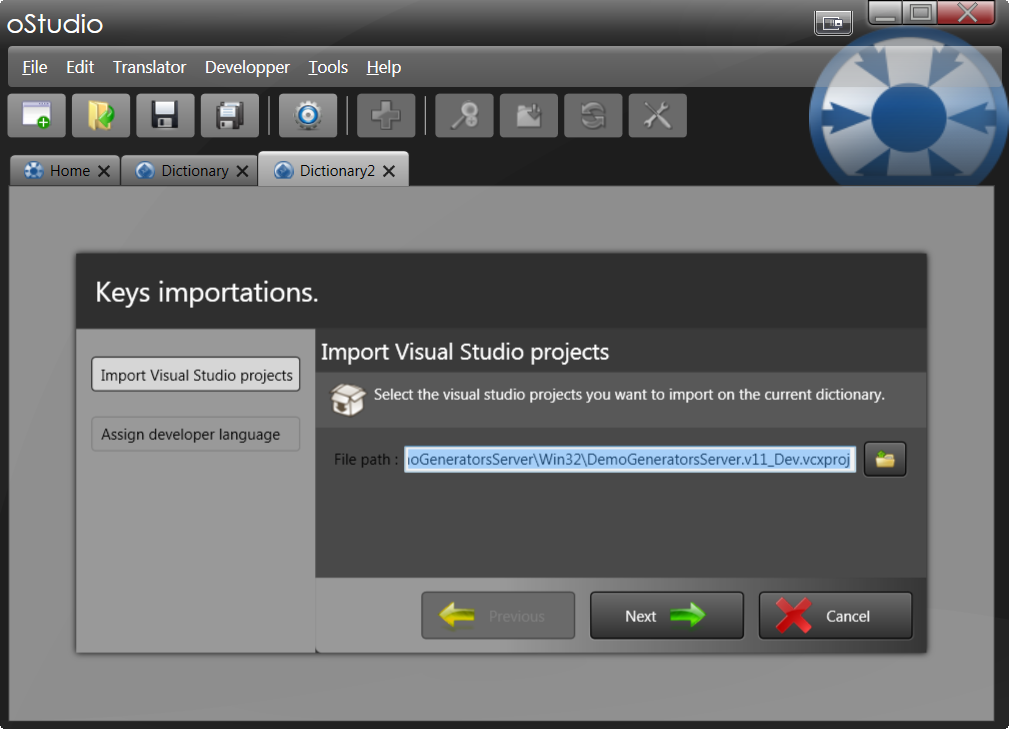Minimize the oStudio window
This screenshot has width=1009, height=729.
(885, 13)
